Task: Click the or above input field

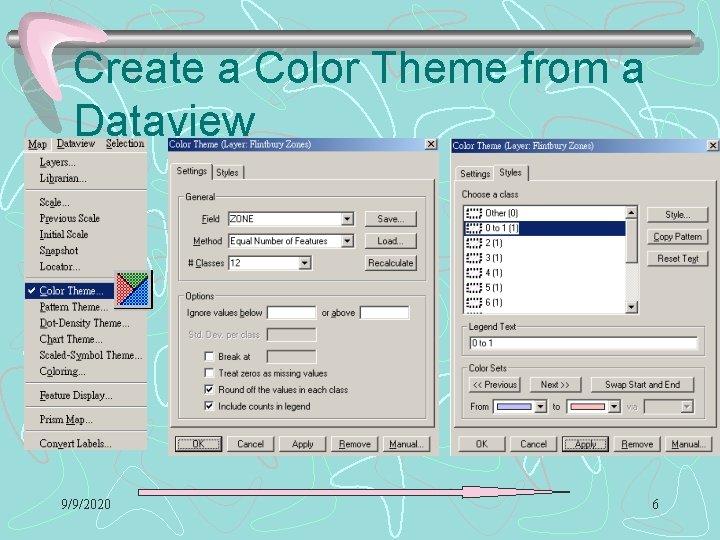Action: (x=384, y=313)
